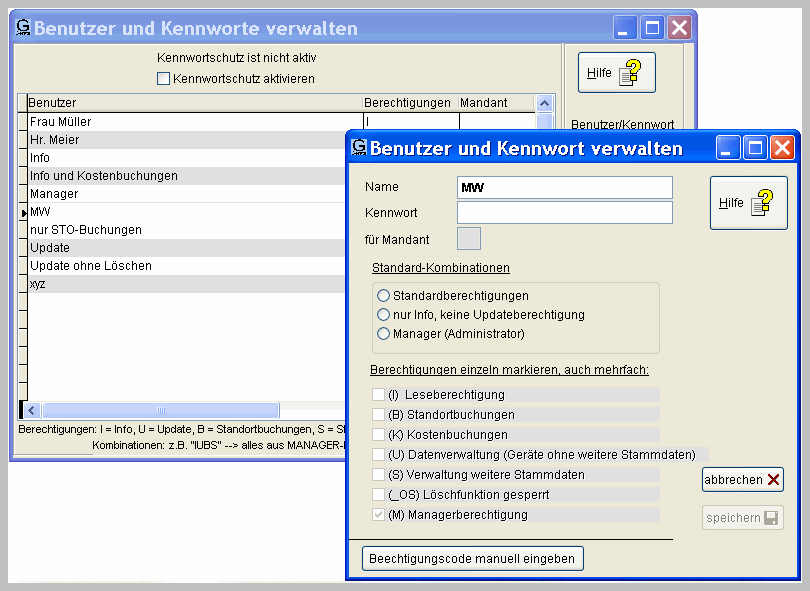
Task: Close the front Benutzer und Kennwort dialog
Action: (781, 148)
